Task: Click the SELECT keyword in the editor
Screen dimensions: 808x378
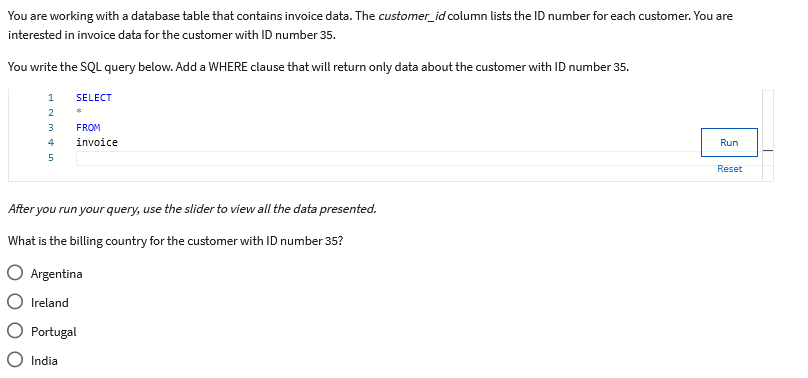Action: (94, 97)
